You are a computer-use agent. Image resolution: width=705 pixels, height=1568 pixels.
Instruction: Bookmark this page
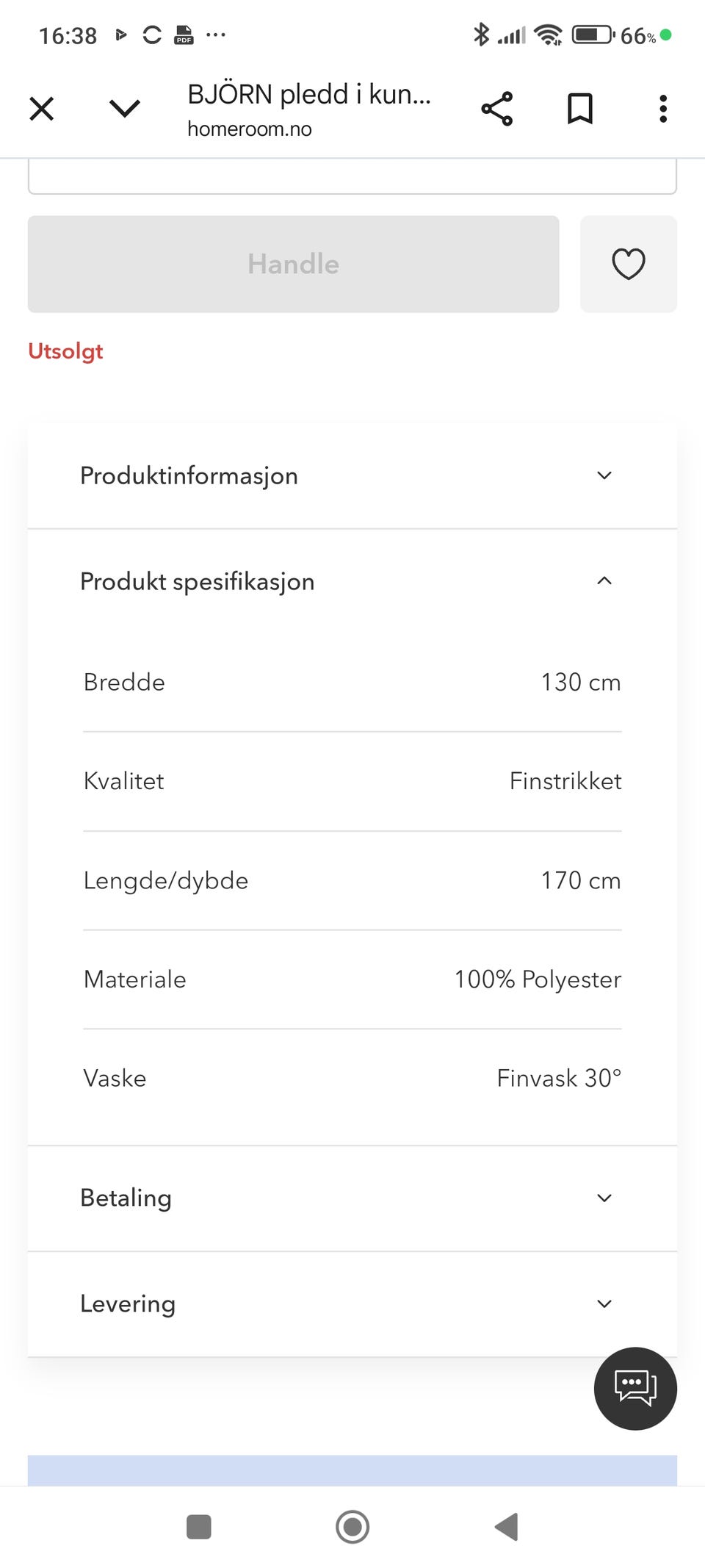[580, 109]
